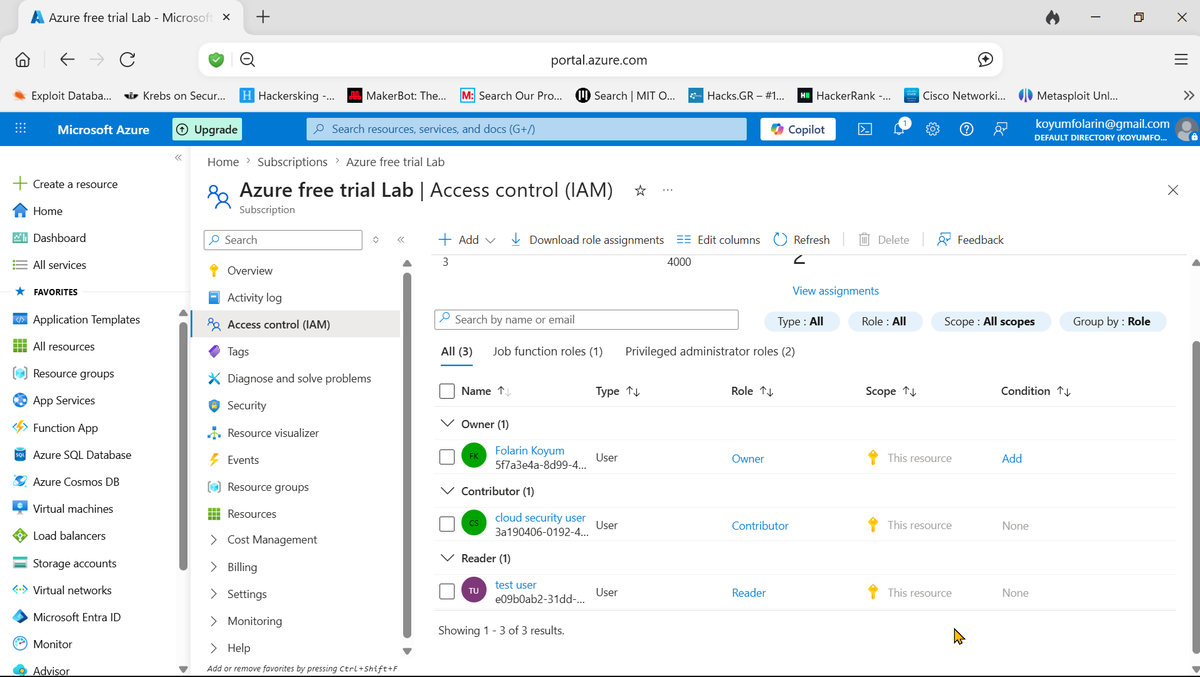Open the HackerRank bookmark
The height and width of the screenshot is (677, 1200).
pos(845,96)
